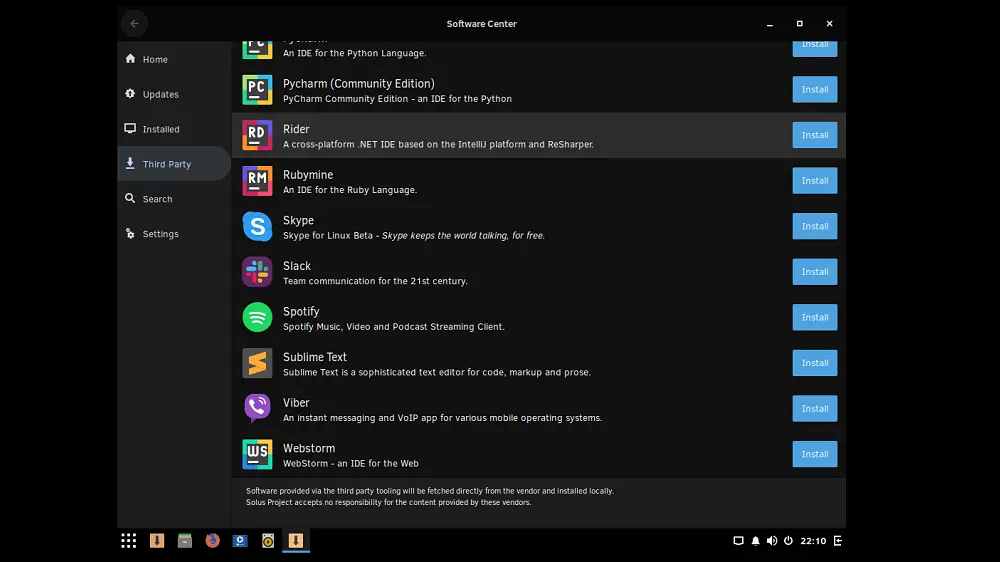Click the Installed monitor icon

(x=130, y=128)
